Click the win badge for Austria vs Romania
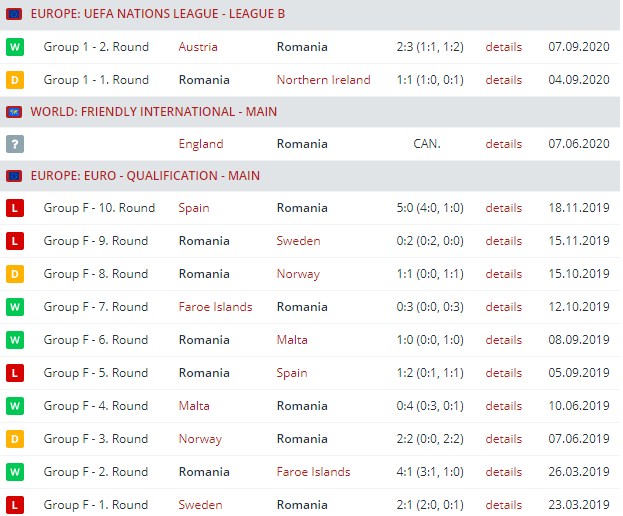This screenshot has height=516, width=623. [x=15, y=47]
